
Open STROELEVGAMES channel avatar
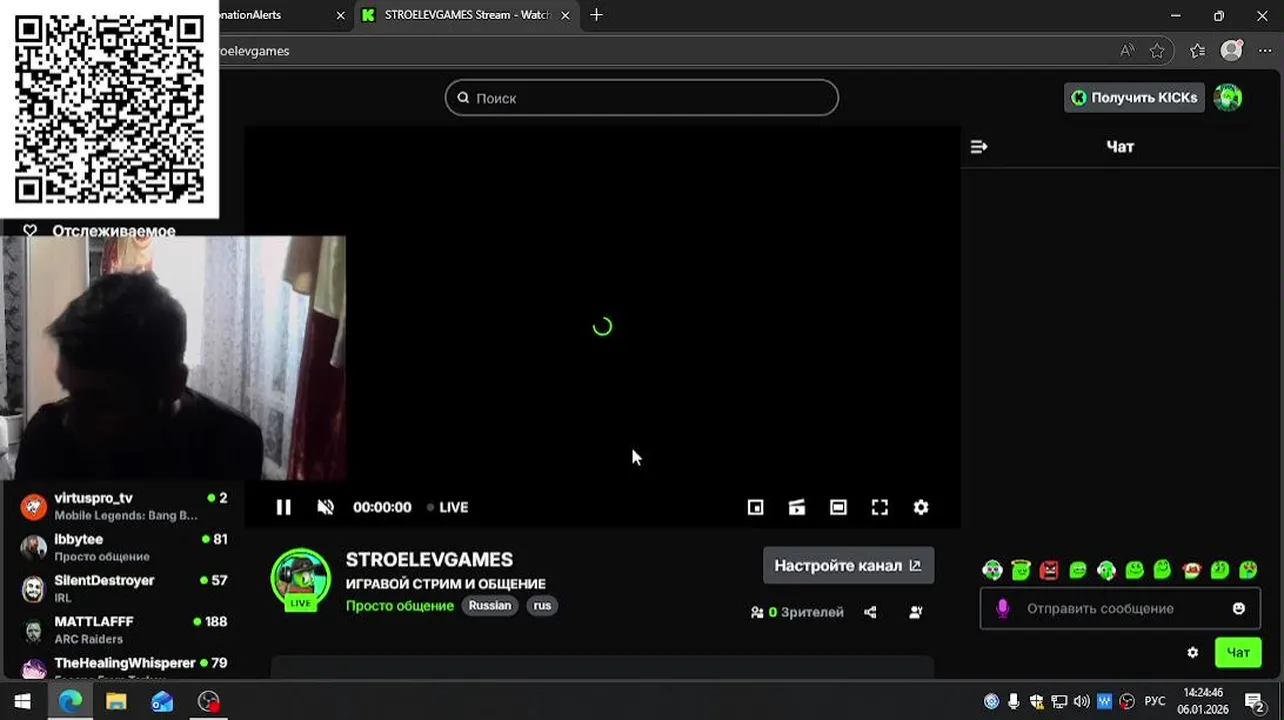point(301,579)
